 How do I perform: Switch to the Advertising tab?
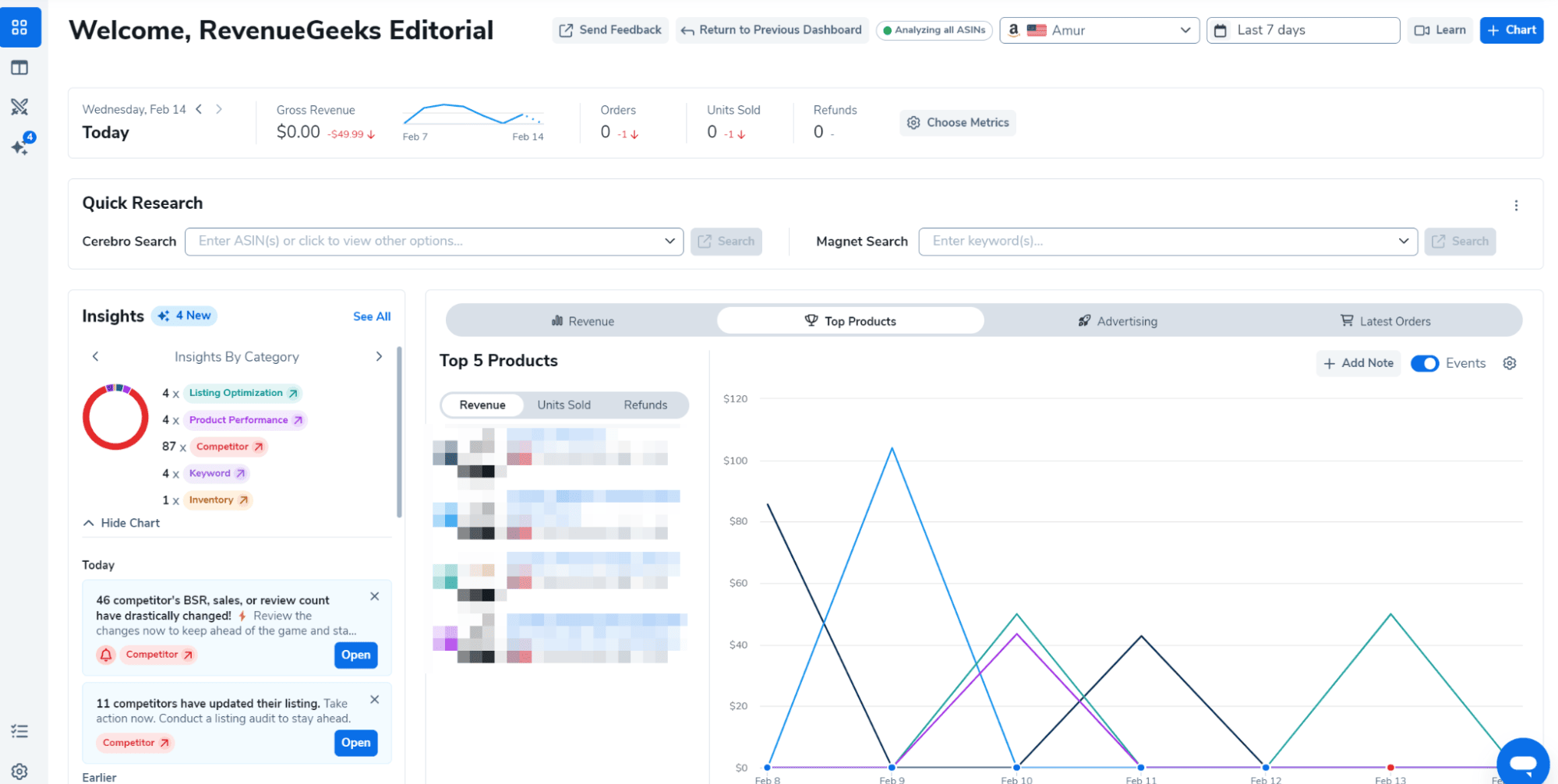click(x=1118, y=321)
